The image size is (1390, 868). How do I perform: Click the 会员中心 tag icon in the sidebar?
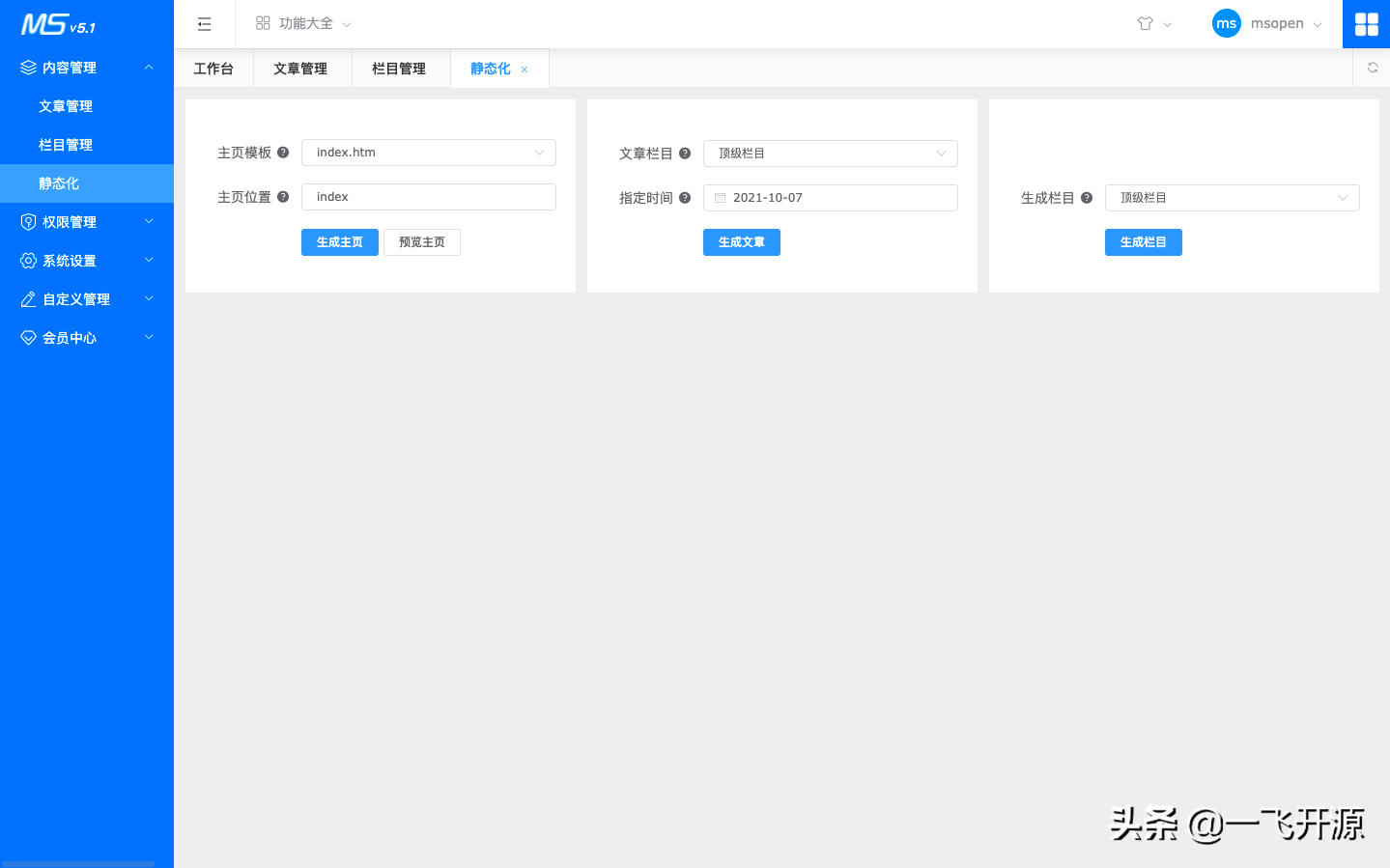click(27, 337)
